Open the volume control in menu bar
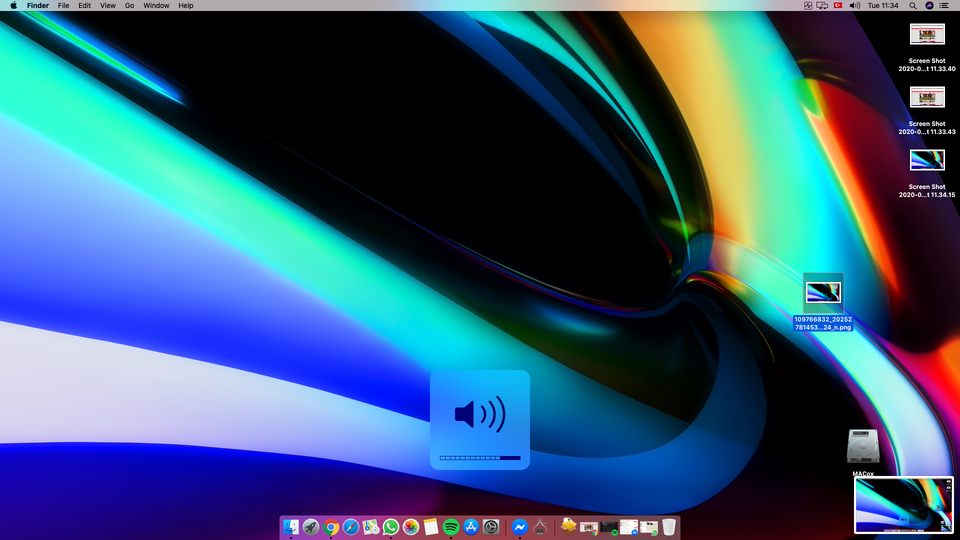960x540 pixels. pos(855,6)
